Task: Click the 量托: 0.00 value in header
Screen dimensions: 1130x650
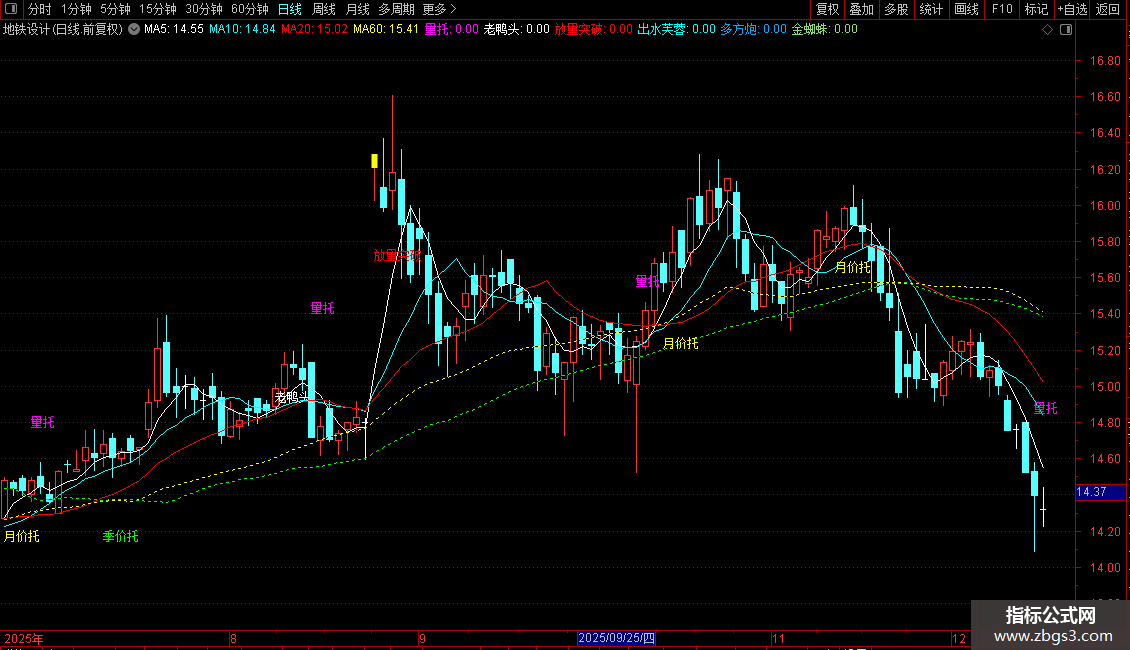Action: coord(452,30)
